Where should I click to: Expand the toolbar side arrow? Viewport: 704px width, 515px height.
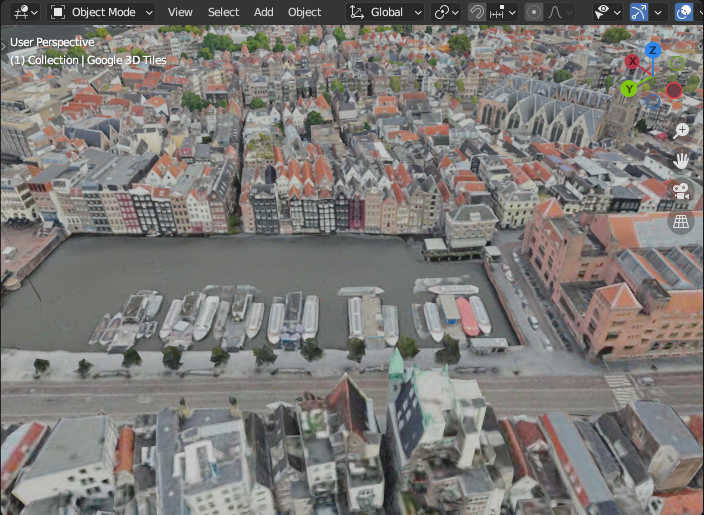(4, 45)
